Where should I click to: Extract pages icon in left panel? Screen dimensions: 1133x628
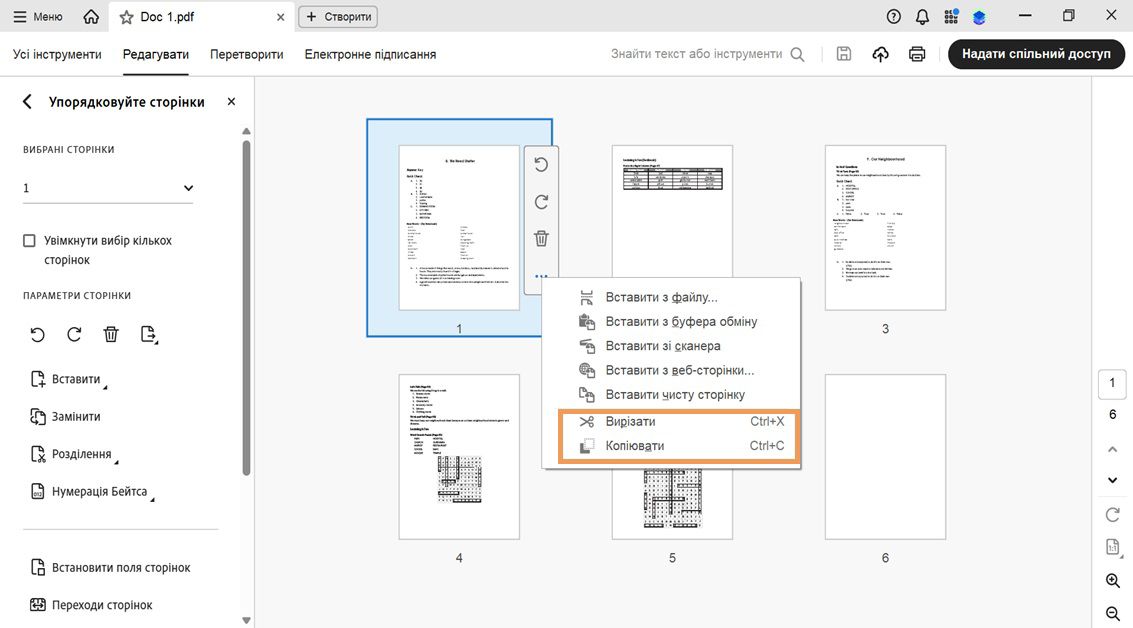[148, 335]
